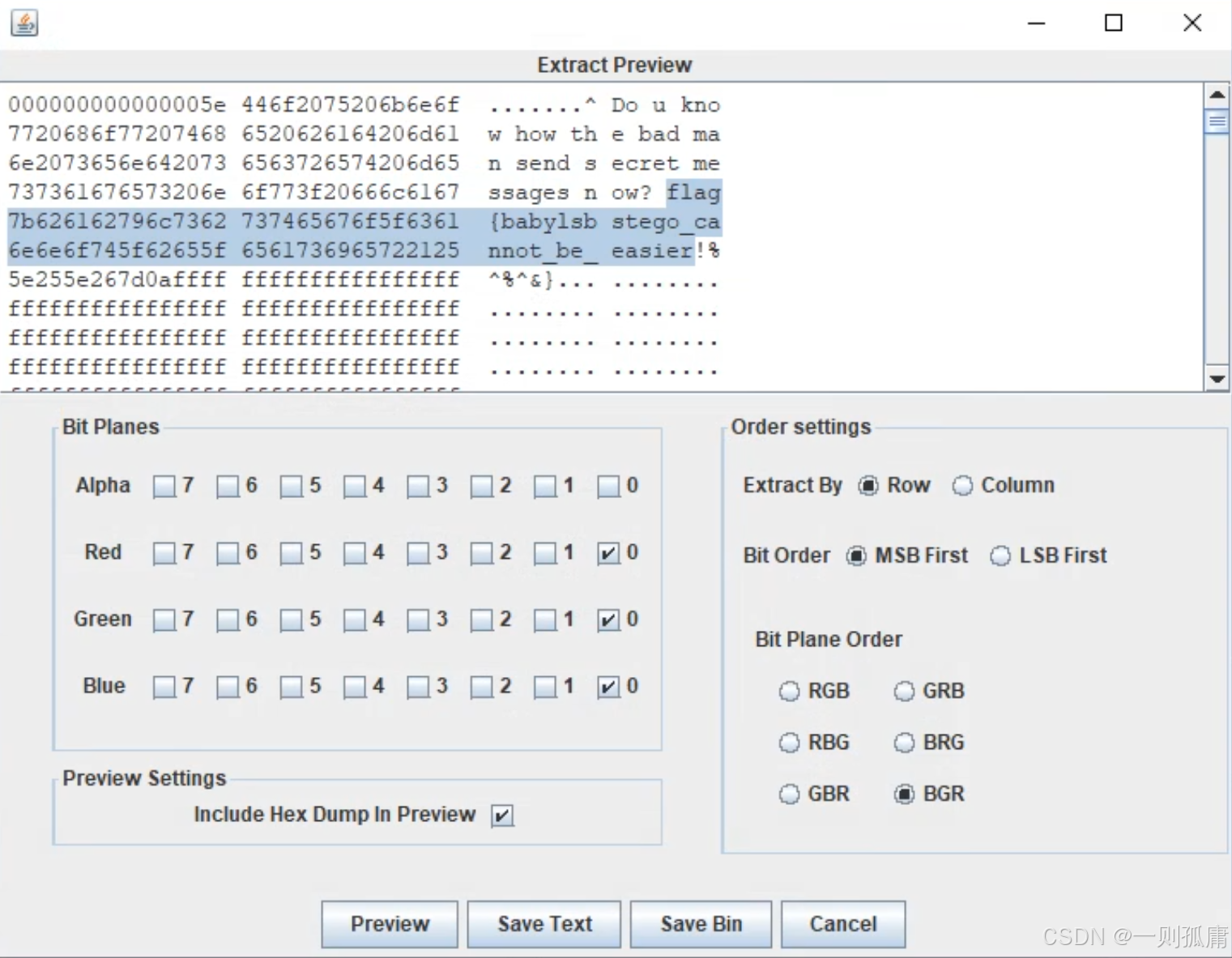Click Save Bin to save binary data
The height and width of the screenshot is (958, 1232).
click(700, 924)
